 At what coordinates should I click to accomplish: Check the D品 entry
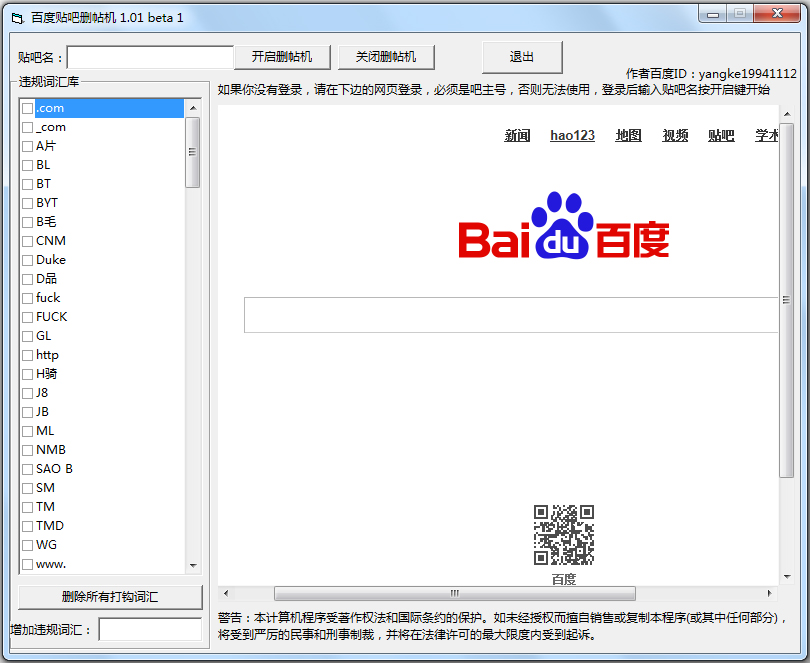click(27, 280)
